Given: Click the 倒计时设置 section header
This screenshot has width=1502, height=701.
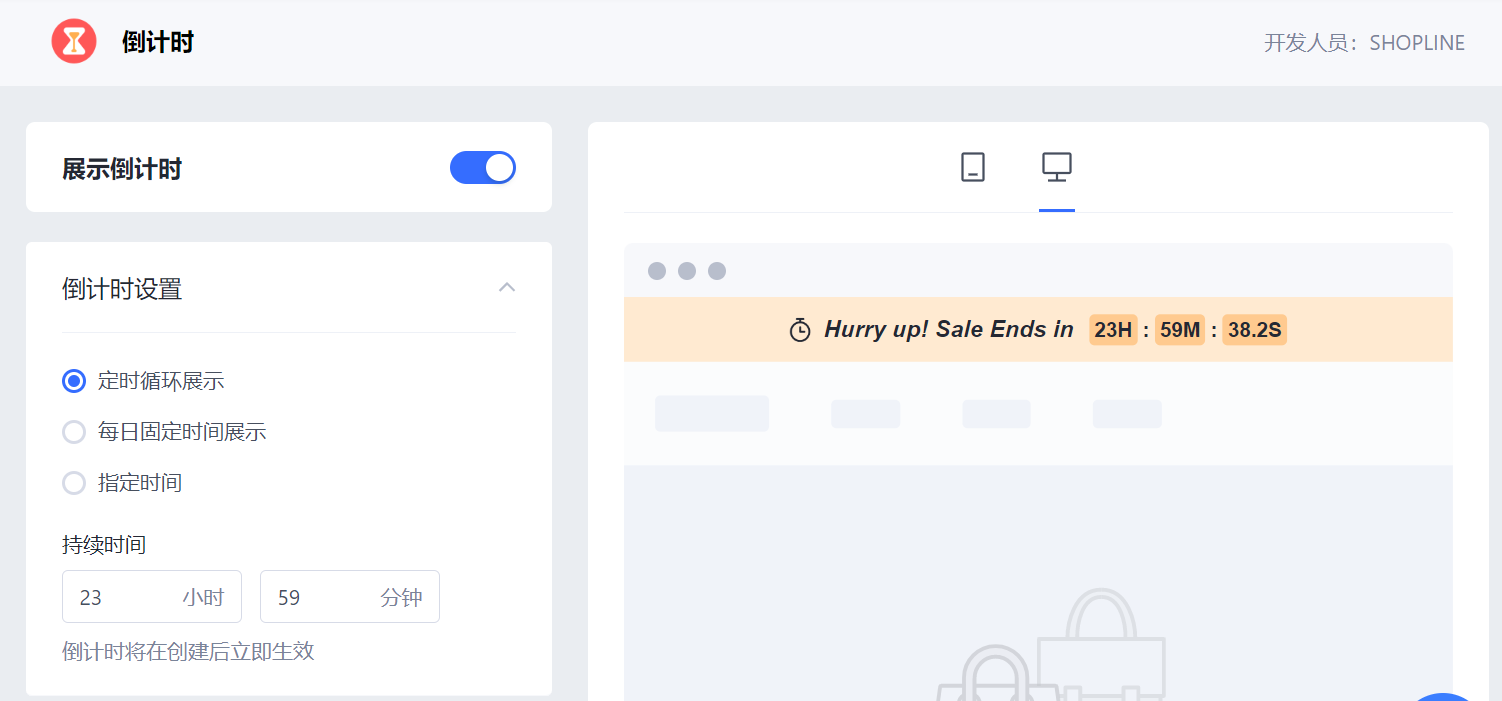Looking at the screenshot, I should pos(122,290).
